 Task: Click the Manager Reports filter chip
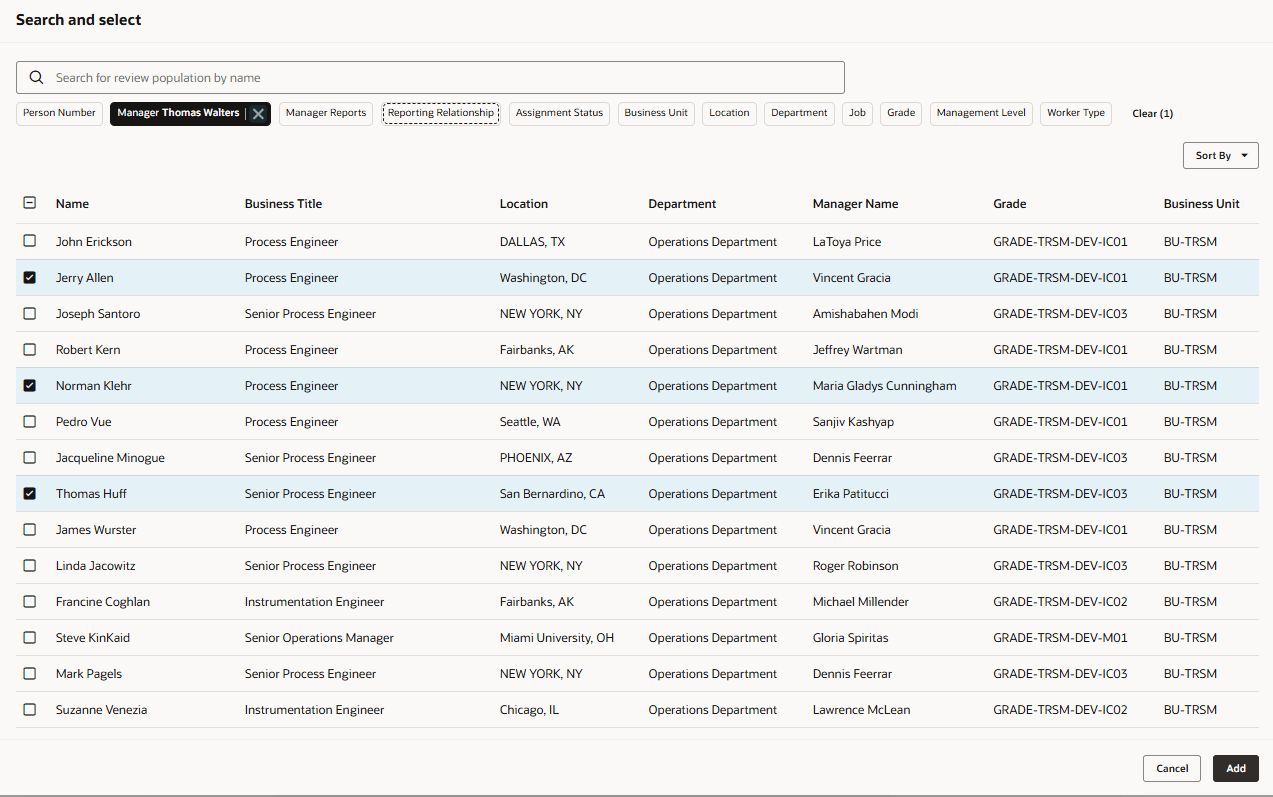coord(325,113)
